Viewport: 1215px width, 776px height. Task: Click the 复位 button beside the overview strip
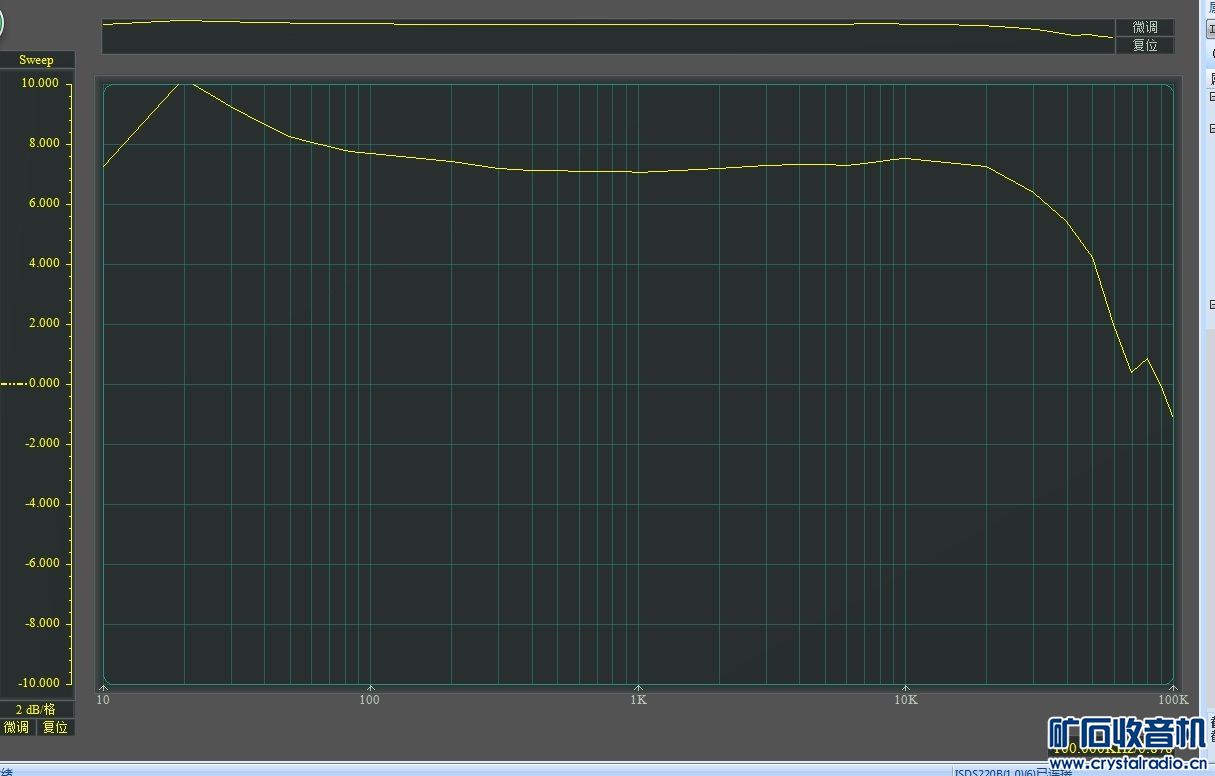click(1145, 45)
